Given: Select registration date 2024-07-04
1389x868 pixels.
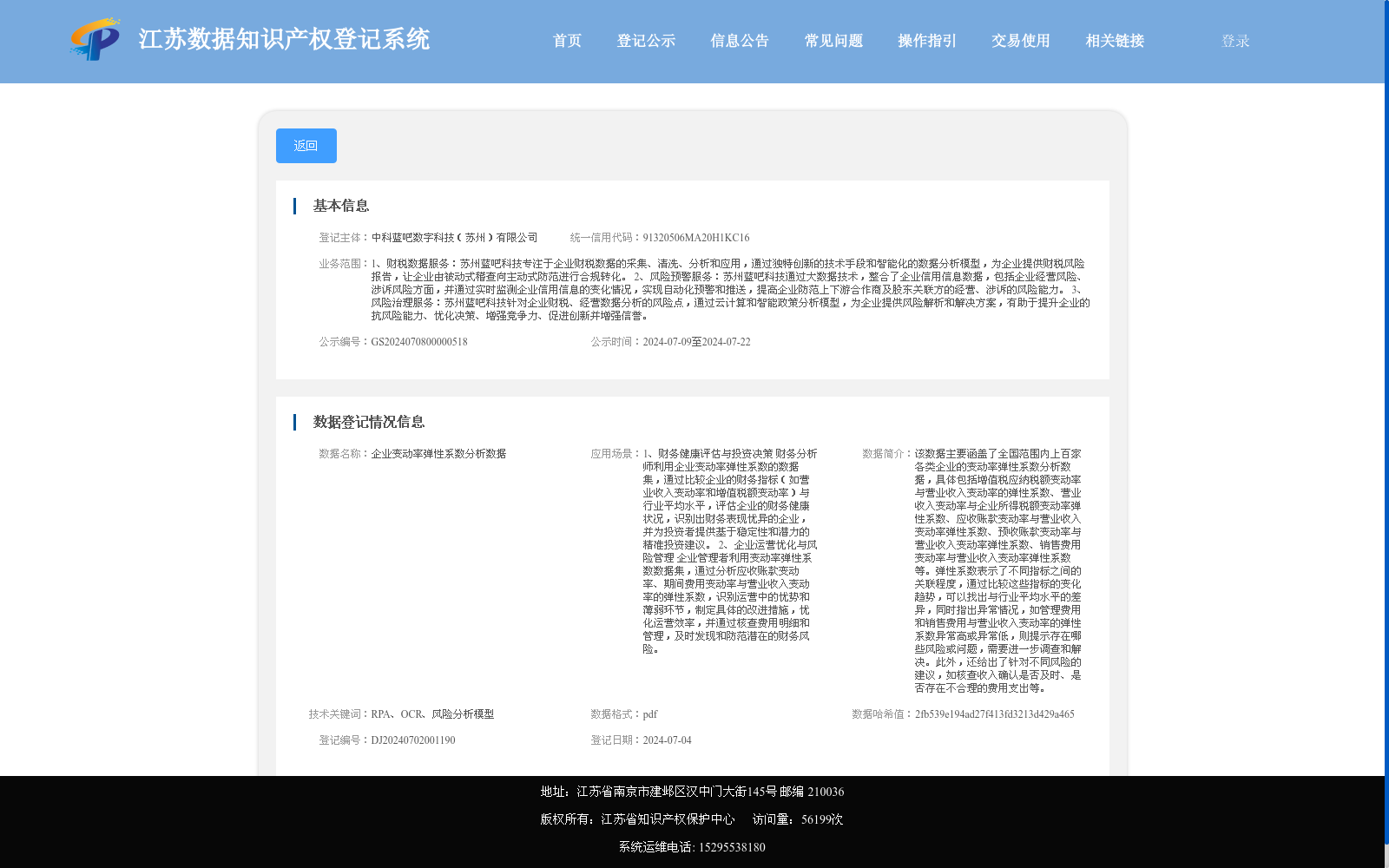Looking at the screenshot, I should [x=668, y=740].
